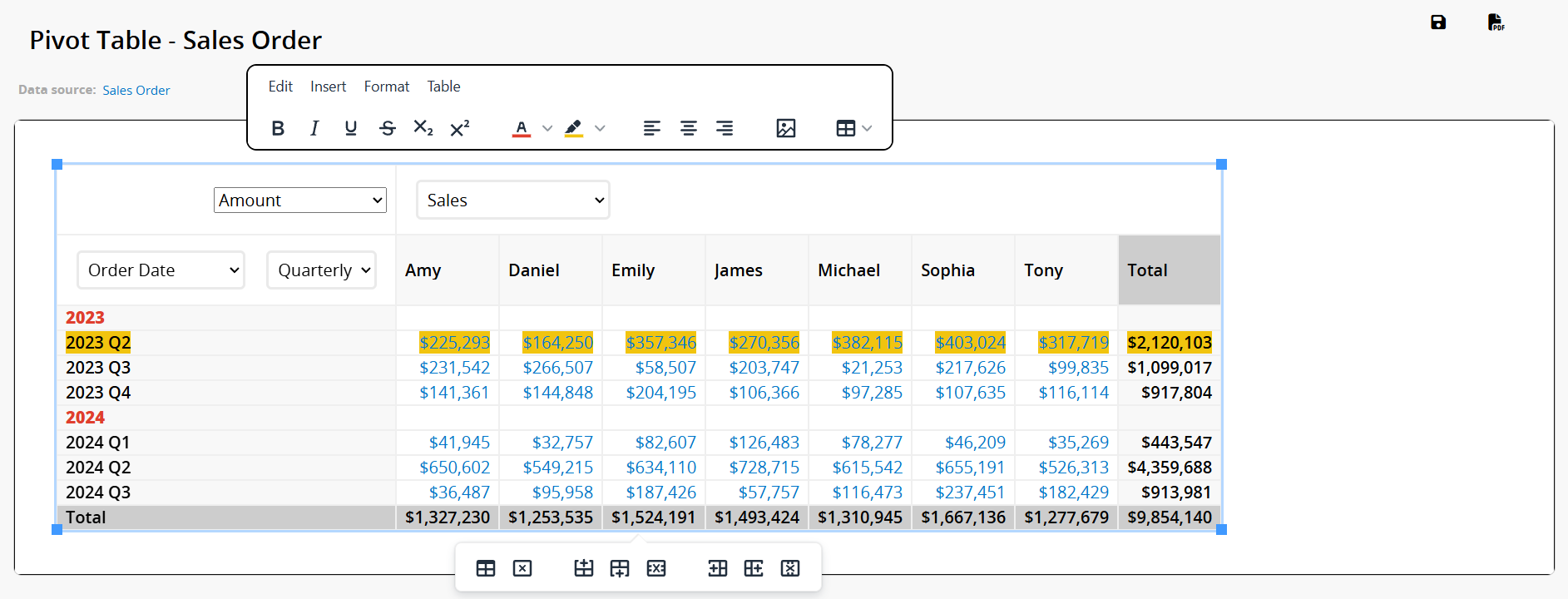Insert a row before the current row
Screen dimensions: 1568x599
(584, 568)
